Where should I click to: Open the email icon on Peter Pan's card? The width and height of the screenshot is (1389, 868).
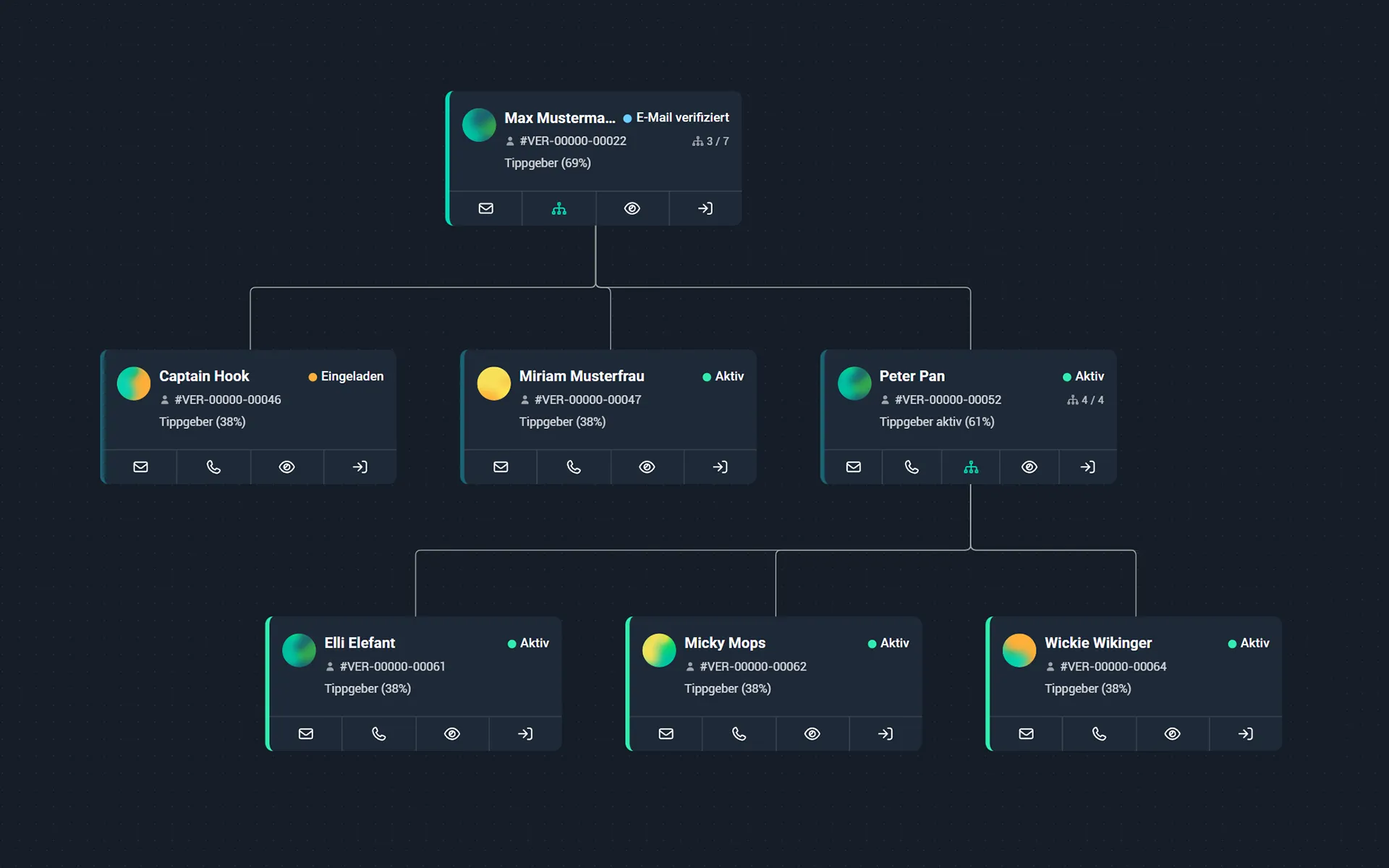pyautogui.click(x=853, y=467)
